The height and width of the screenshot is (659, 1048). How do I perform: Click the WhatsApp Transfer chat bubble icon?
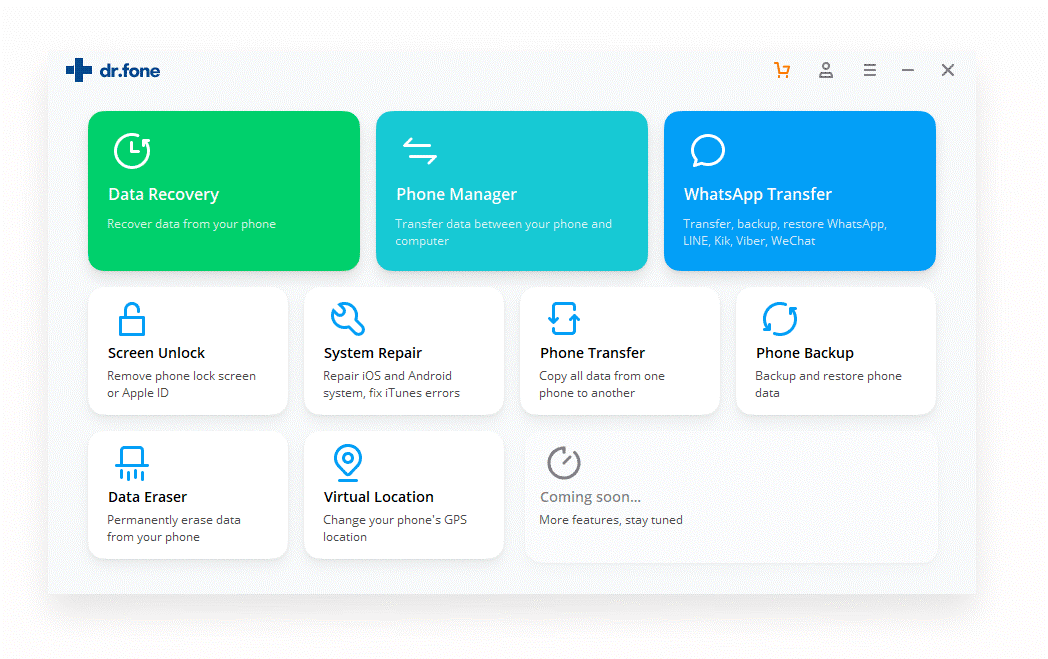708,150
